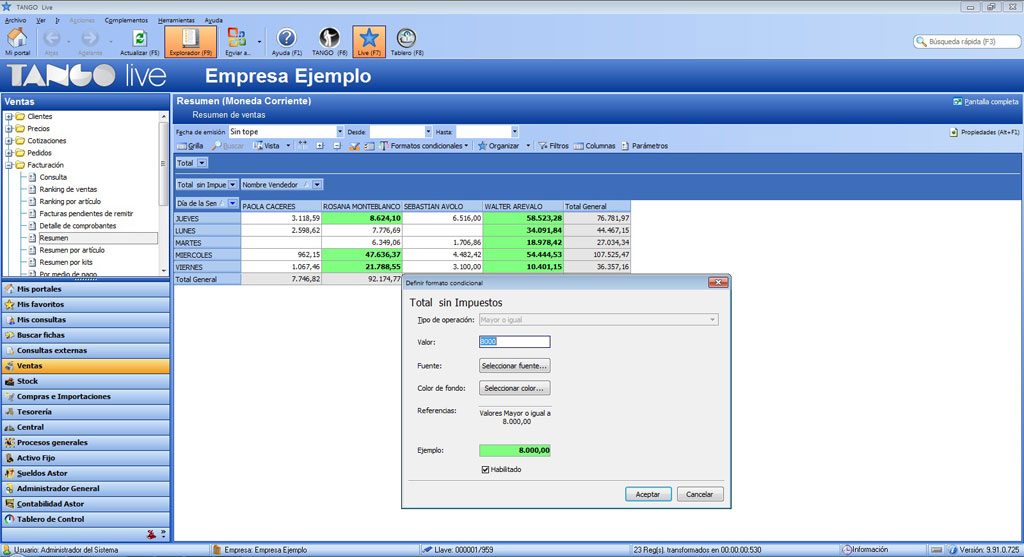1024x557 pixels.
Task: Open Sueldos Astor module in sidebar
Action: click(86, 473)
